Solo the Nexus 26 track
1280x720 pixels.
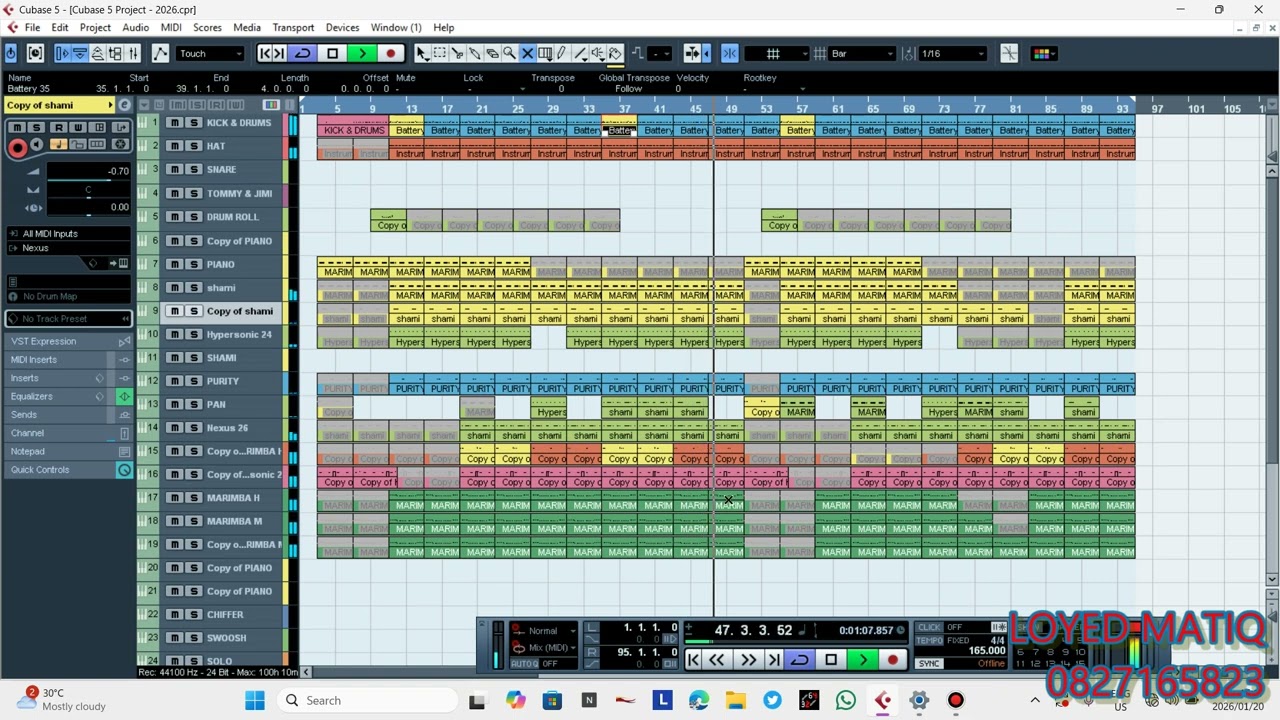pyautogui.click(x=193, y=428)
